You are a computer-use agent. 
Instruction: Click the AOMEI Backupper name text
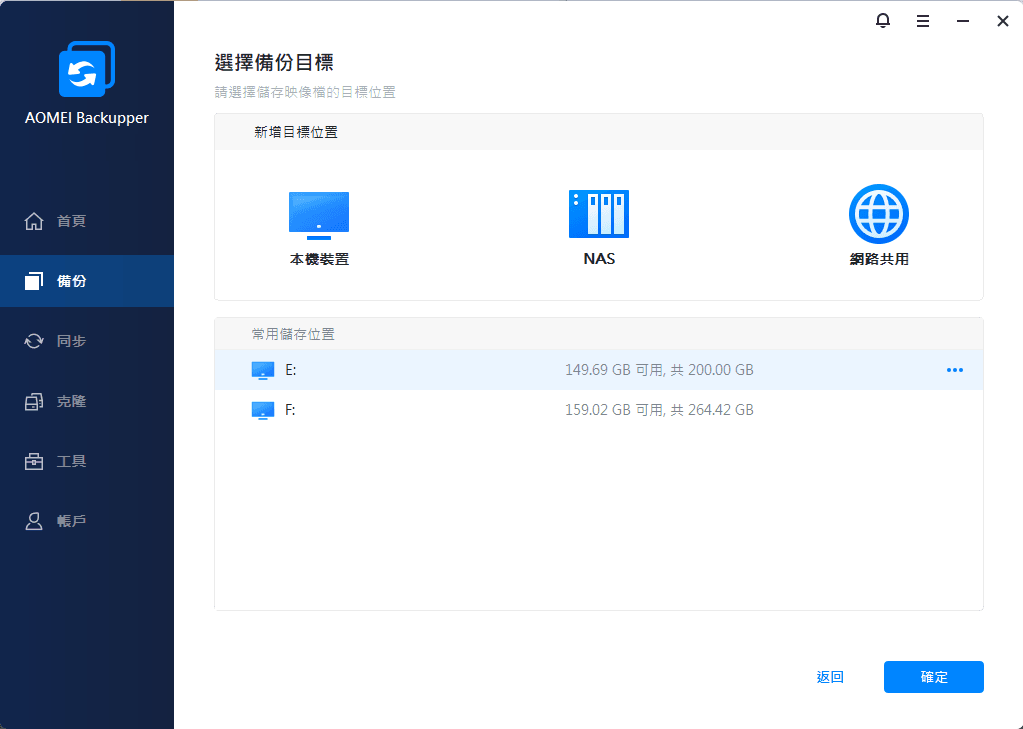coord(87,118)
